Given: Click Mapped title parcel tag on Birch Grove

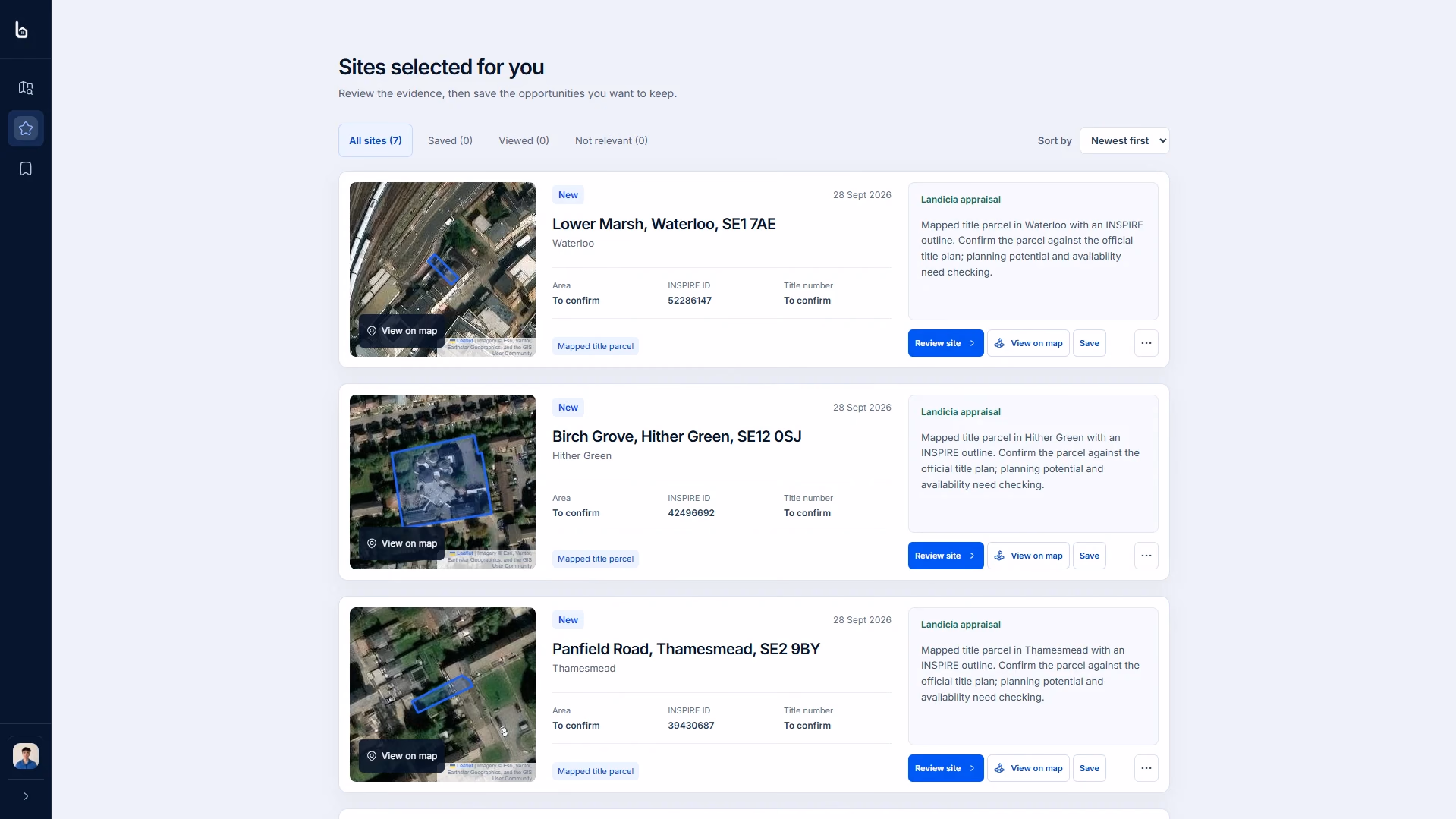Looking at the screenshot, I should point(596,559).
